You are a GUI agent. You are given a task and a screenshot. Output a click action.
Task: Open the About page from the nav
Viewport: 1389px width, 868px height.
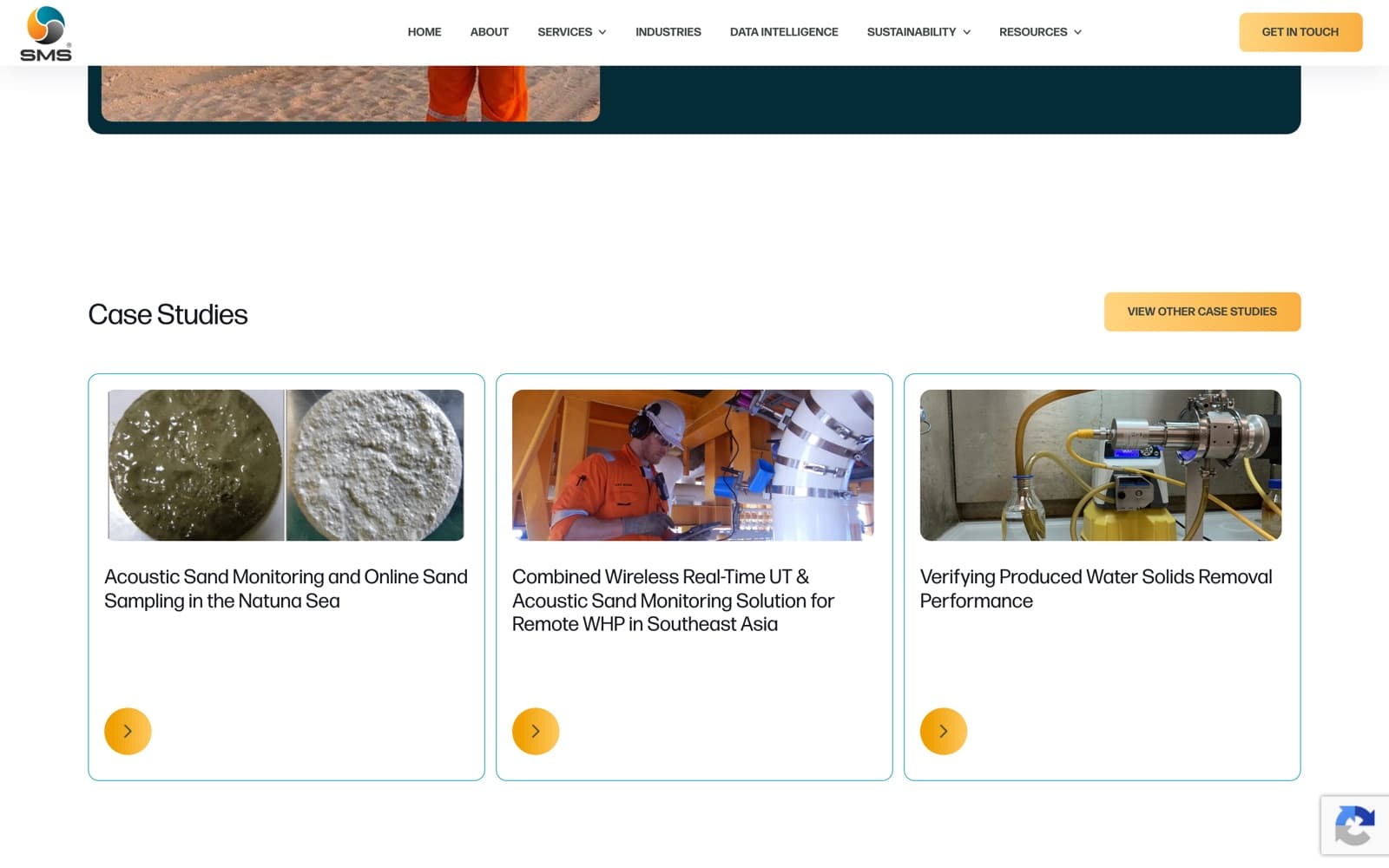click(x=490, y=32)
